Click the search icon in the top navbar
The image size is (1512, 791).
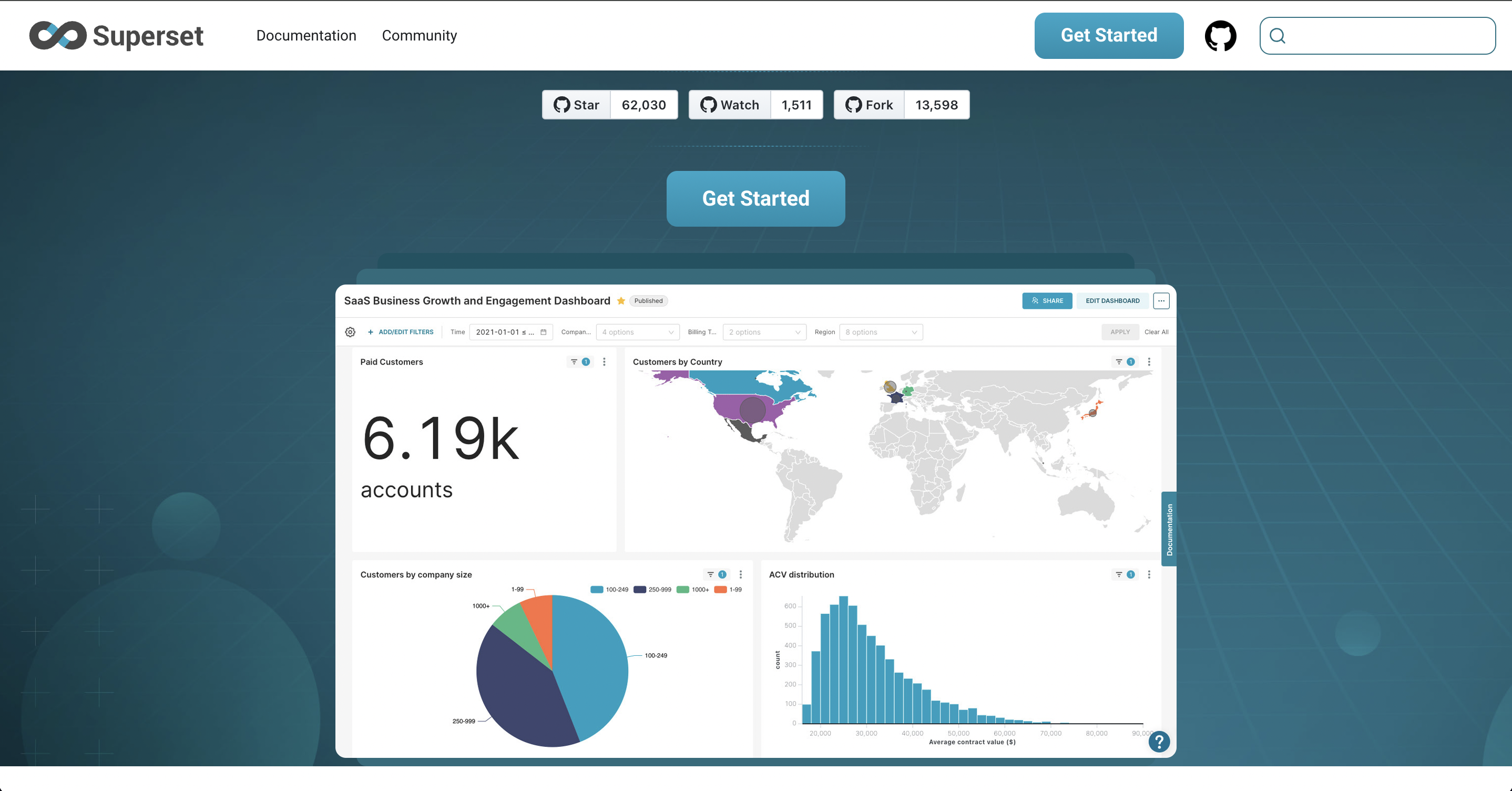click(x=1277, y=35)
